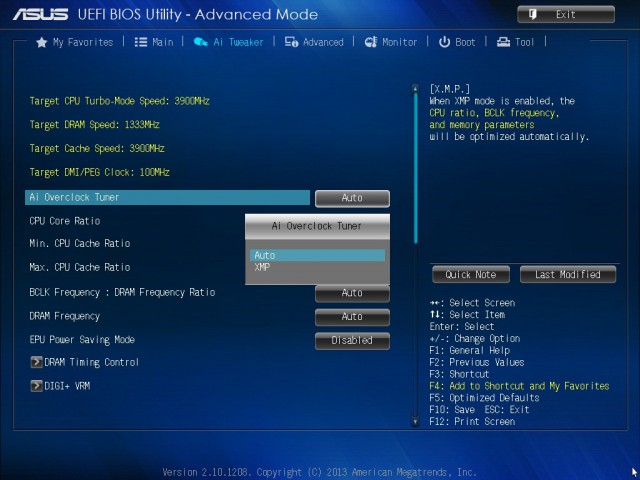Select the EPU Power Saving Mode label
This screenshot has height=480, width=640.
[x=82, y=340]
